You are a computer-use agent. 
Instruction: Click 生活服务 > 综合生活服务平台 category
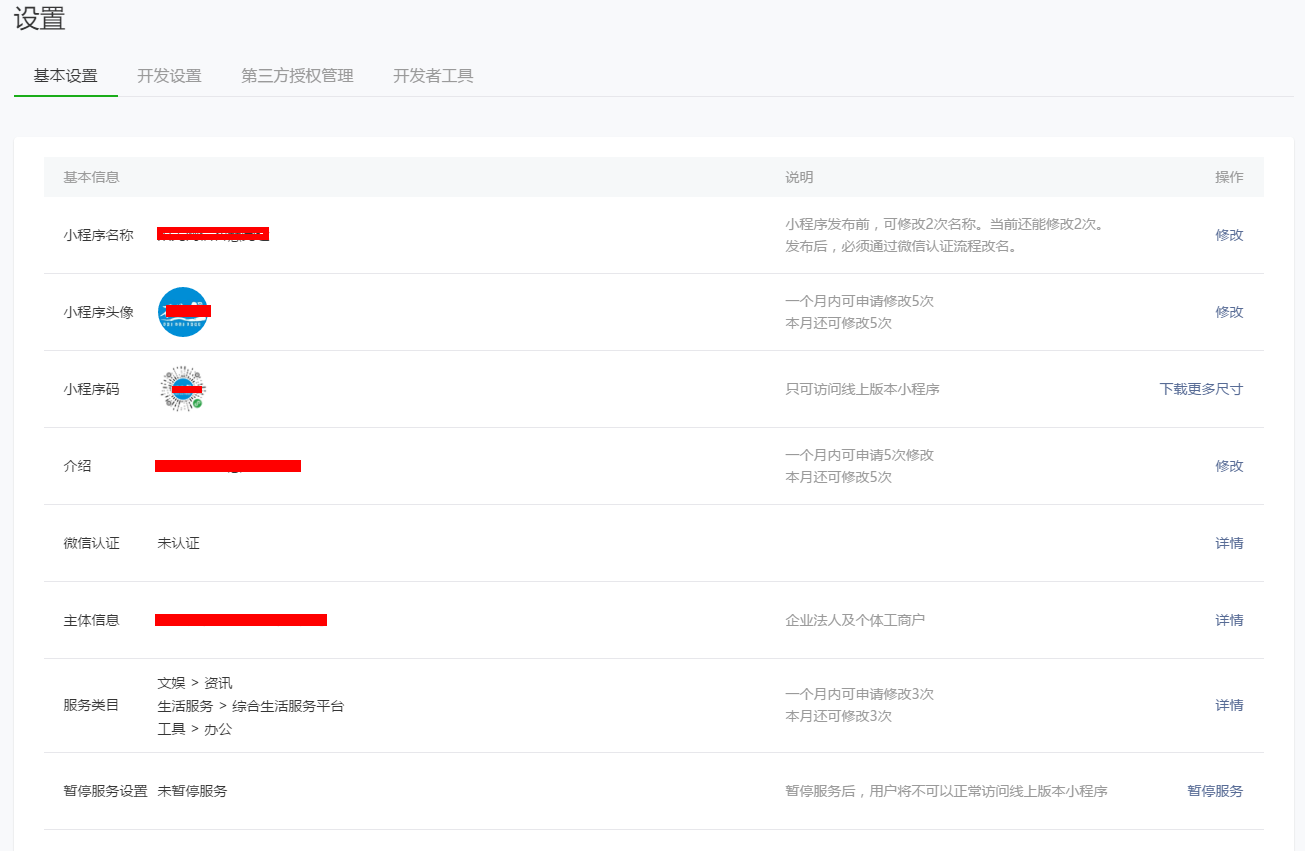pyautogui.click(x=250, y=706)
